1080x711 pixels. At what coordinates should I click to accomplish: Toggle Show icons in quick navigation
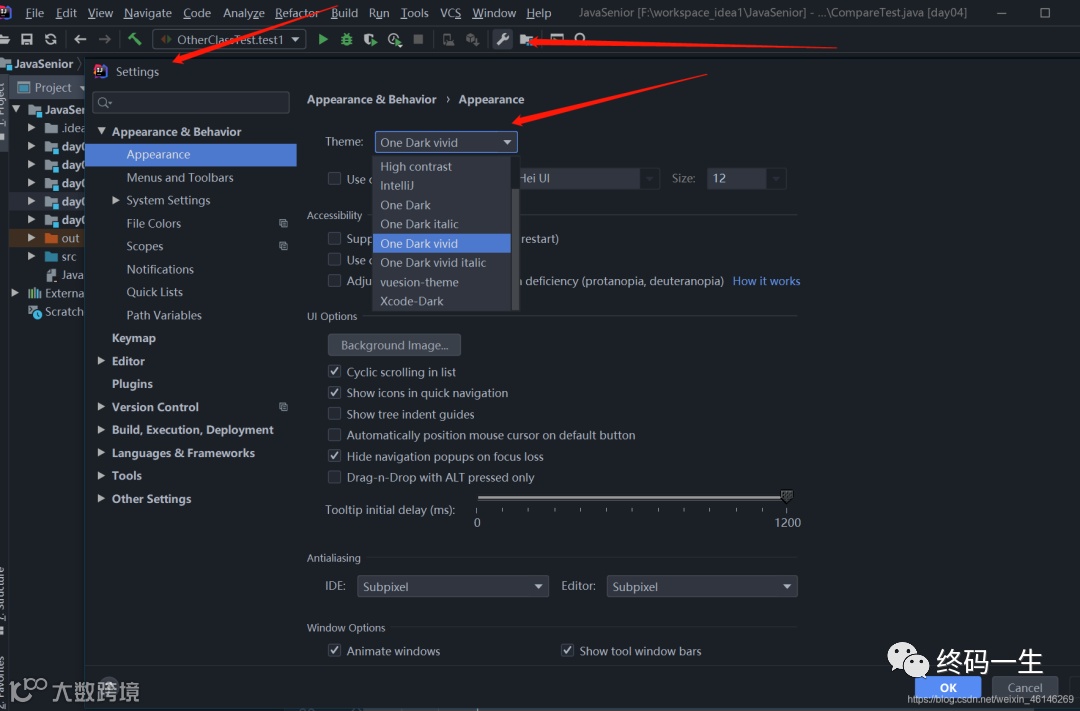click(335, 393)
